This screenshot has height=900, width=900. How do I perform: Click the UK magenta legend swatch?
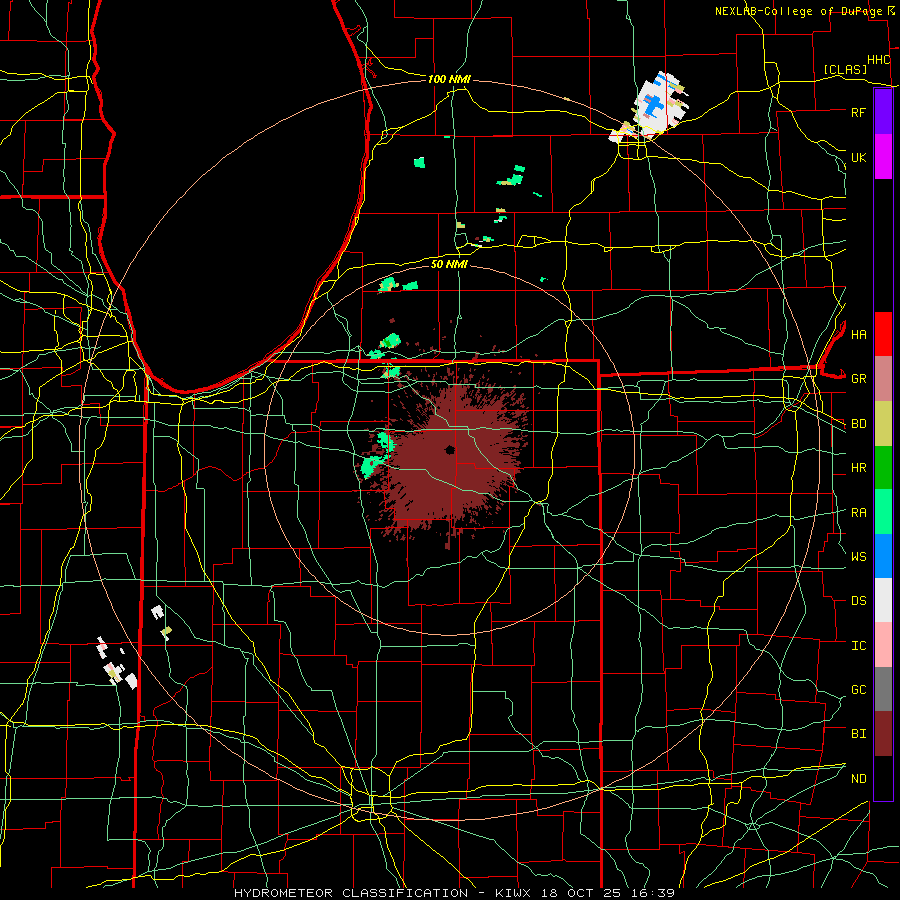[883, 157]
